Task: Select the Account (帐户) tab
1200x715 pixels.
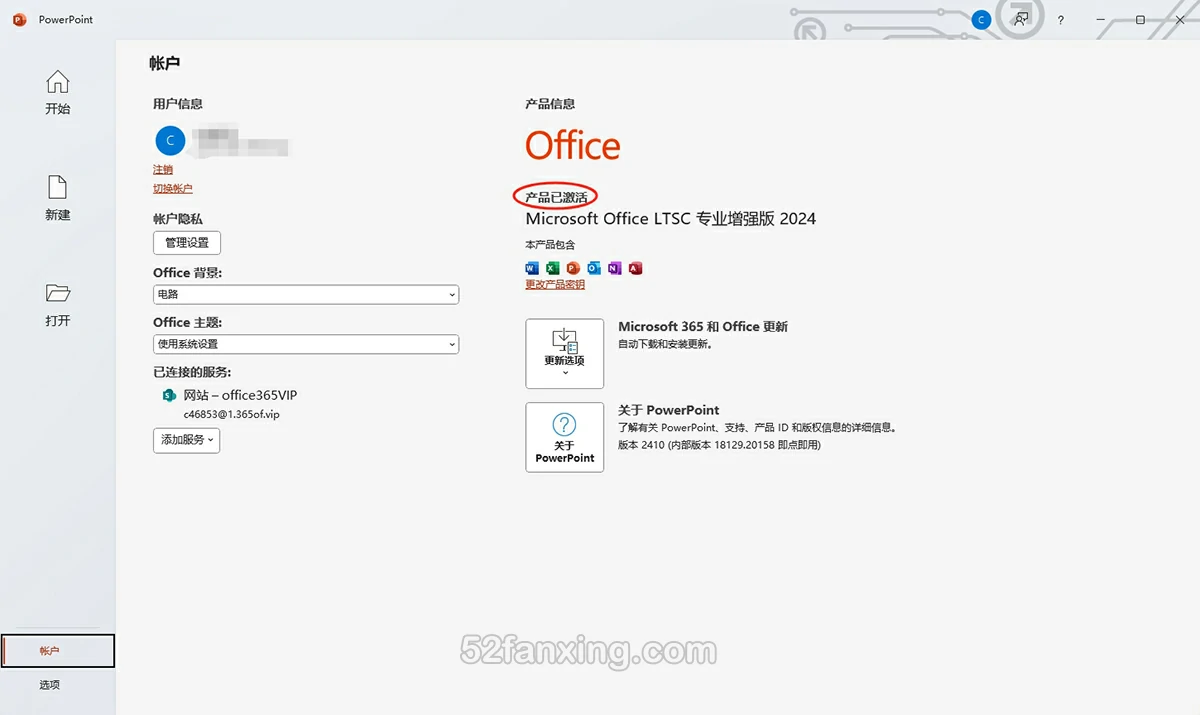Action: point(58,651)
